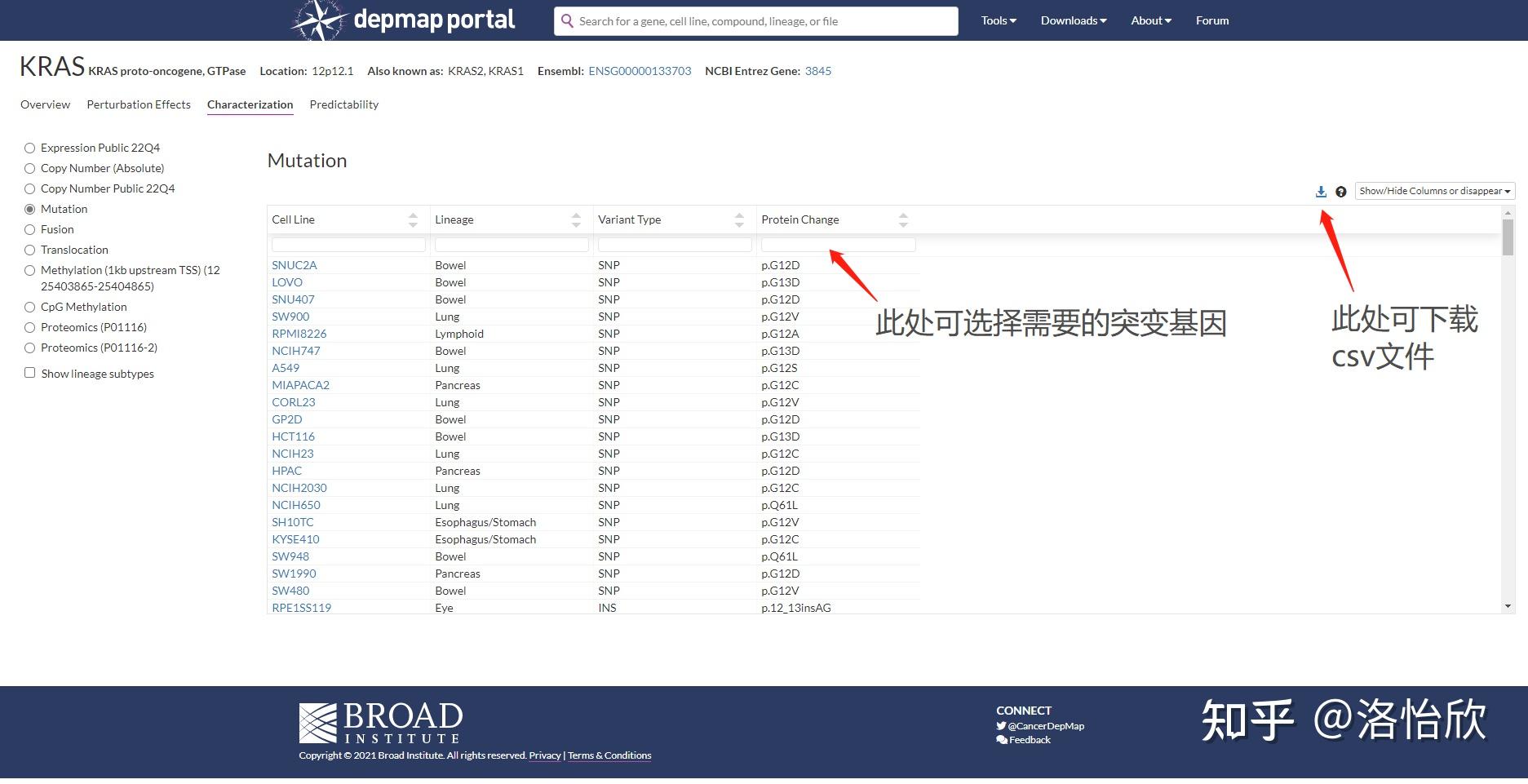This screenshot has width=1528, height=784.
Task: Expand the Downloads dropdown menu
Action: pyautogui.click(x=1074, y=20)
